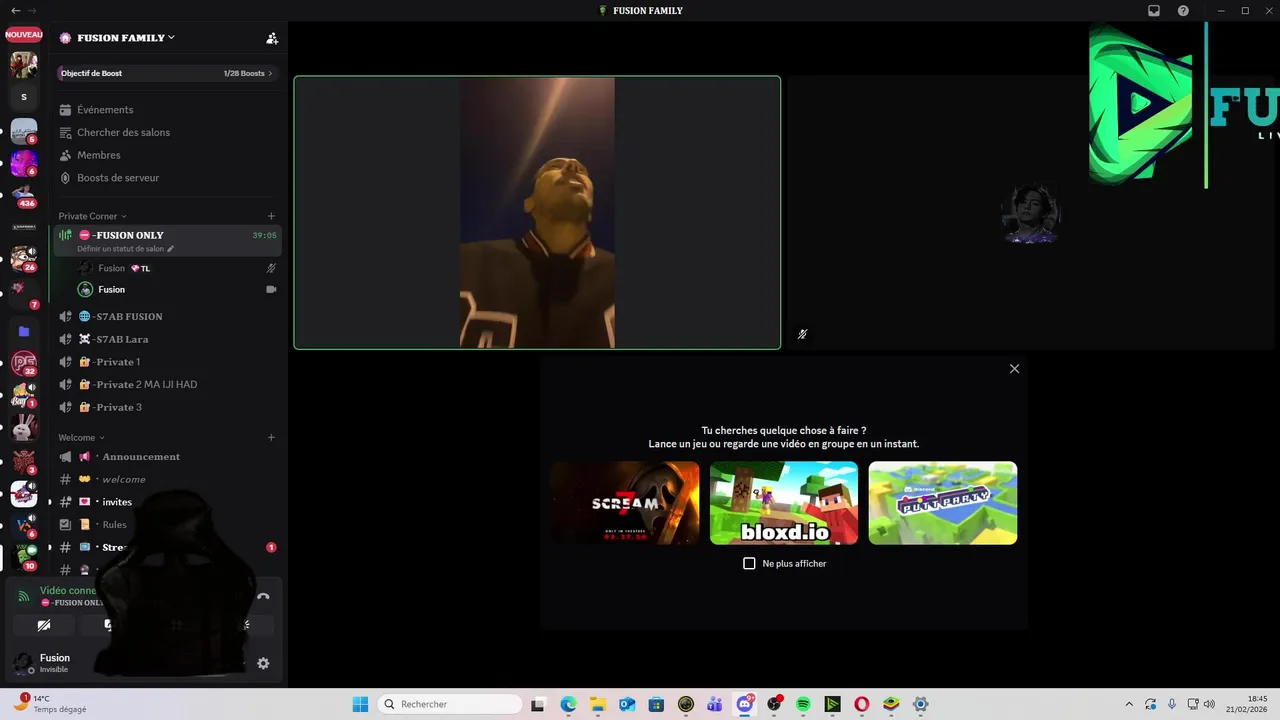Go back with the title bar back arrow
Image resolution: width=1280 pixels, height=720 pixels.
pyautogui.click(x=15, y=10)
